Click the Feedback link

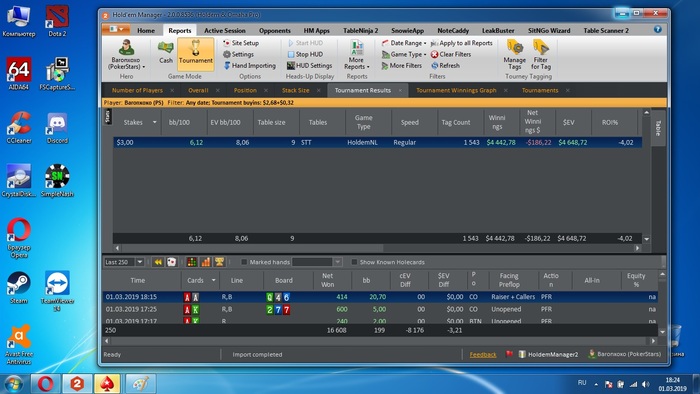(x=483, y=355)
